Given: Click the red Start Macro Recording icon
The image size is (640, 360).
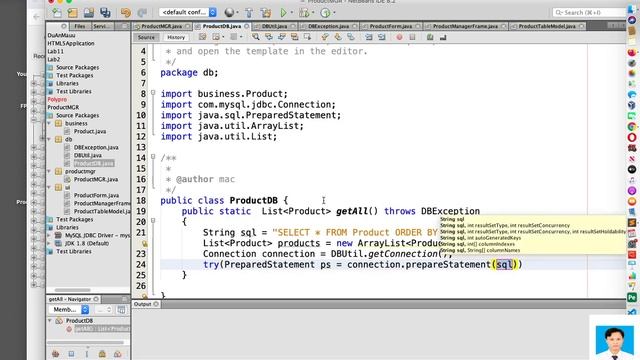Looking at the screenshot, I should click(399, 37).
